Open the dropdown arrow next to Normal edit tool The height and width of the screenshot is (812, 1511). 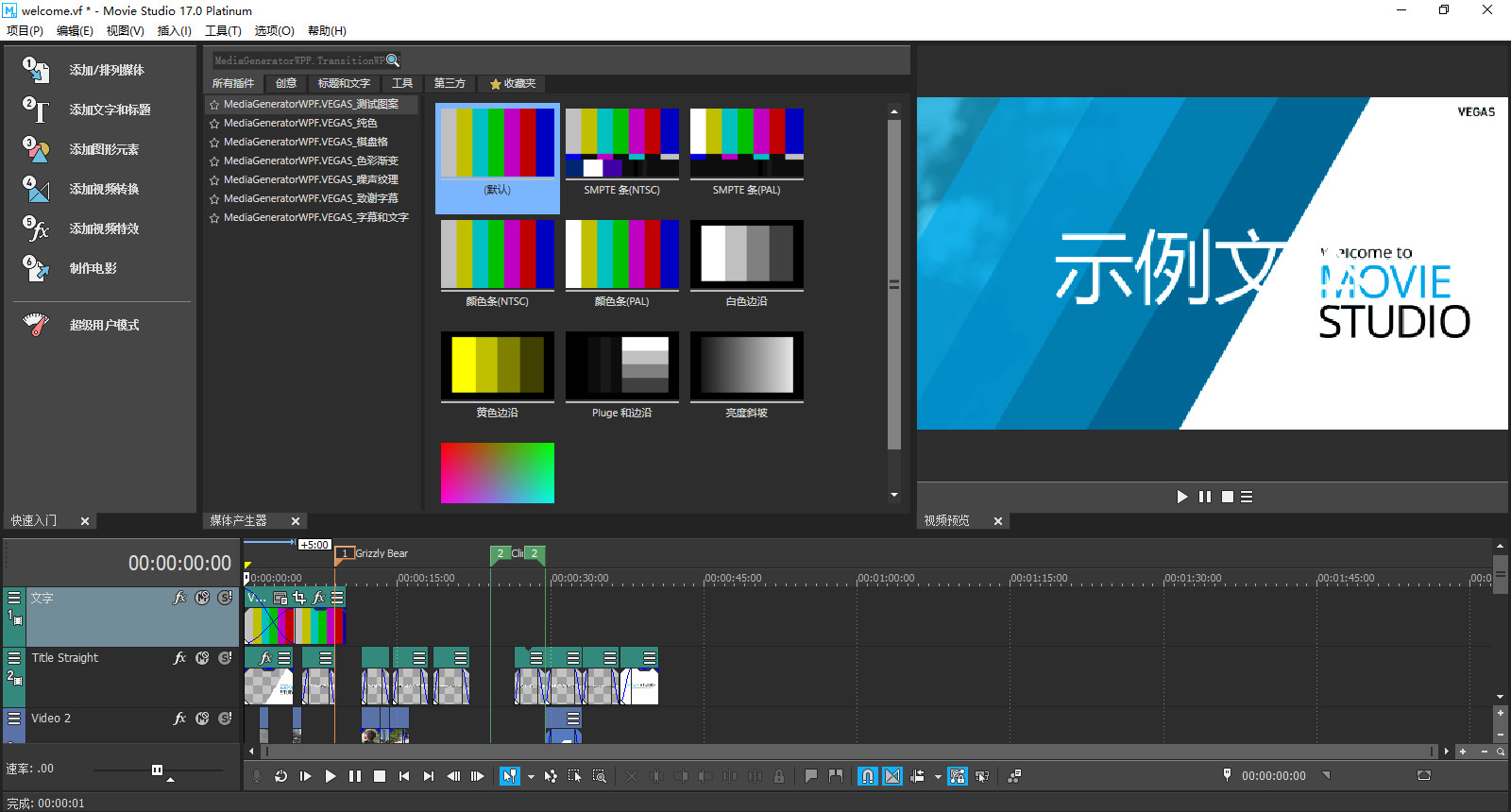pos(531,777)
